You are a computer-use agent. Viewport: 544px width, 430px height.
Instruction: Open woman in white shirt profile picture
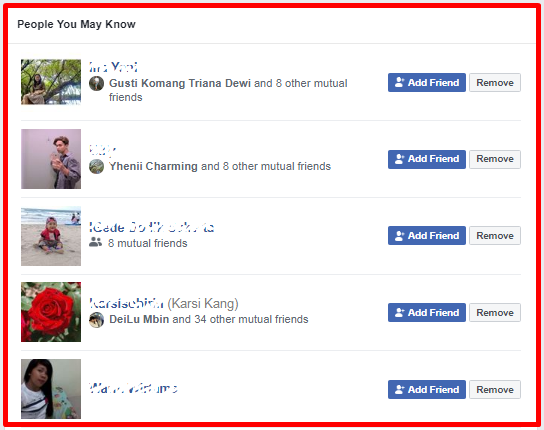click(x=51, y=389)
